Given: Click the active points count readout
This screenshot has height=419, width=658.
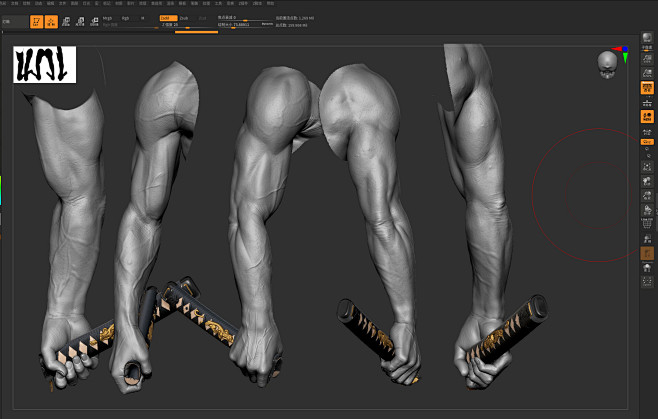Looking at the screenshot, I should 295,18.
